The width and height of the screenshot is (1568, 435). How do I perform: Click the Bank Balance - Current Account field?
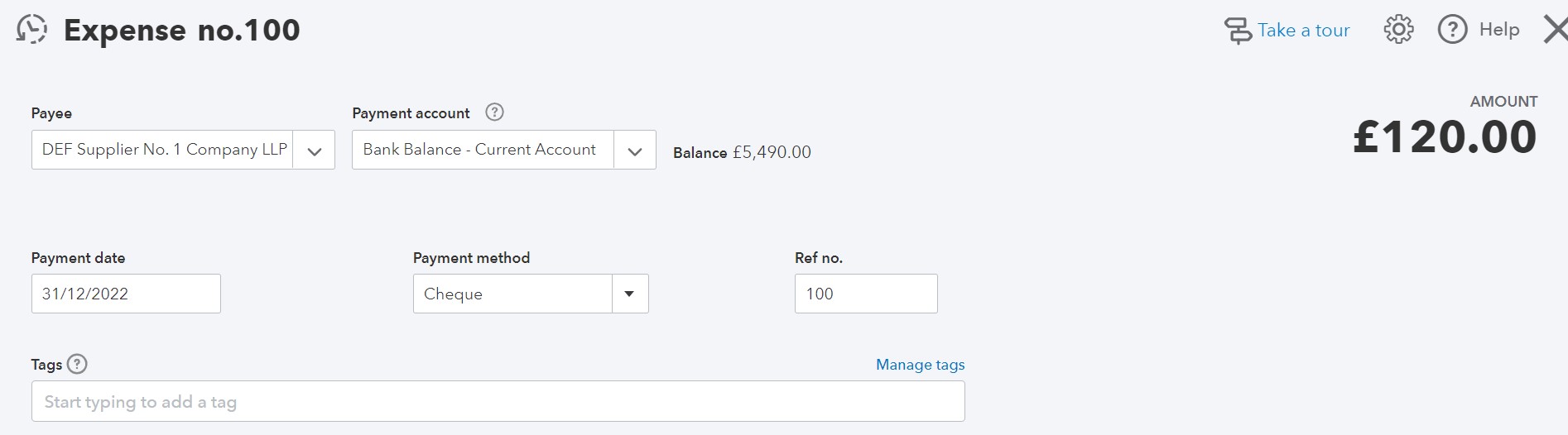click(482, 150)
